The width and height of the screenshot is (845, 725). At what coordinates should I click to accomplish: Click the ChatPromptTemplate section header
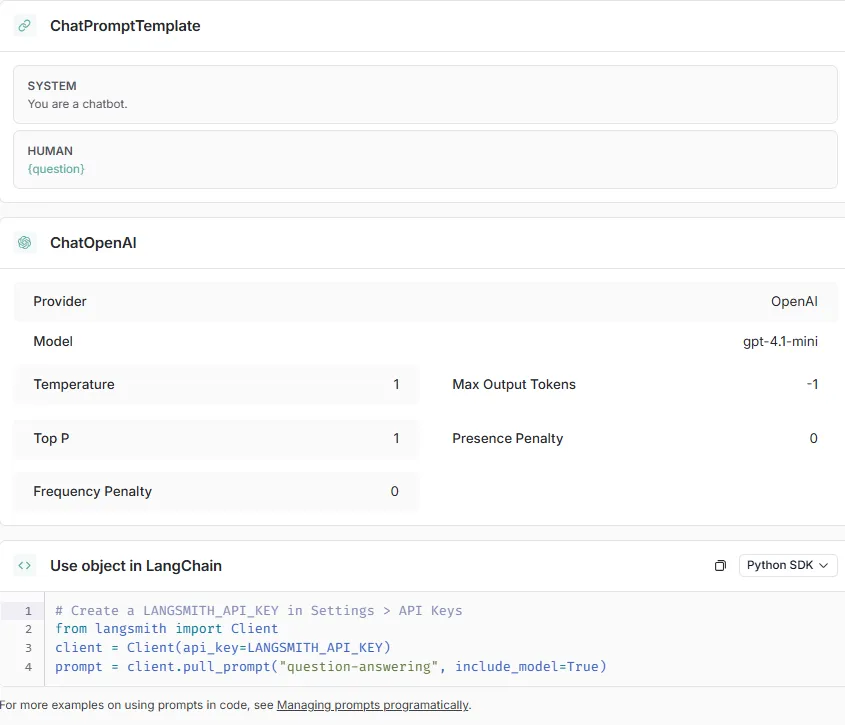pos(125,26)
